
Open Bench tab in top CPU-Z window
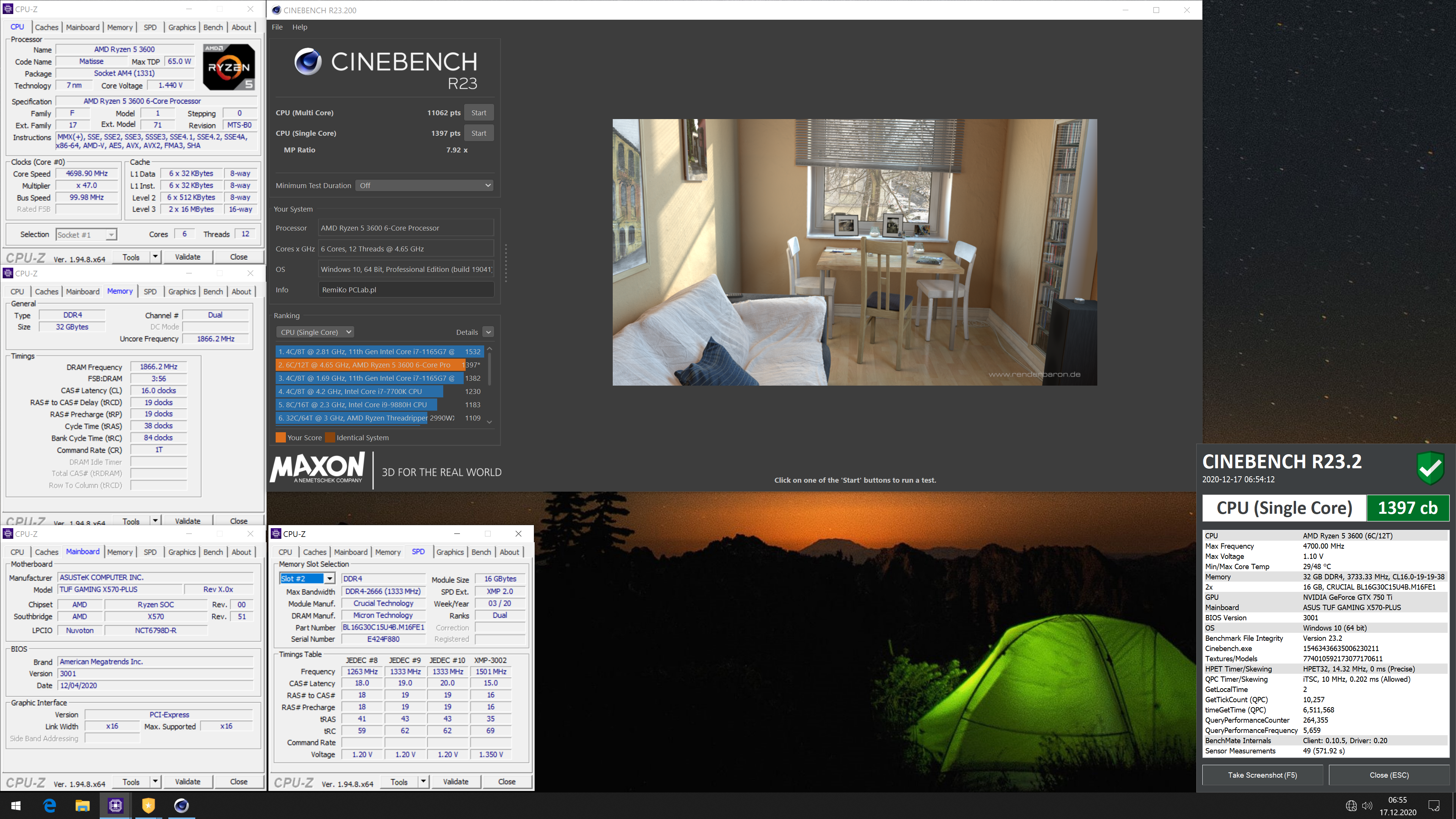click(213, 27)
